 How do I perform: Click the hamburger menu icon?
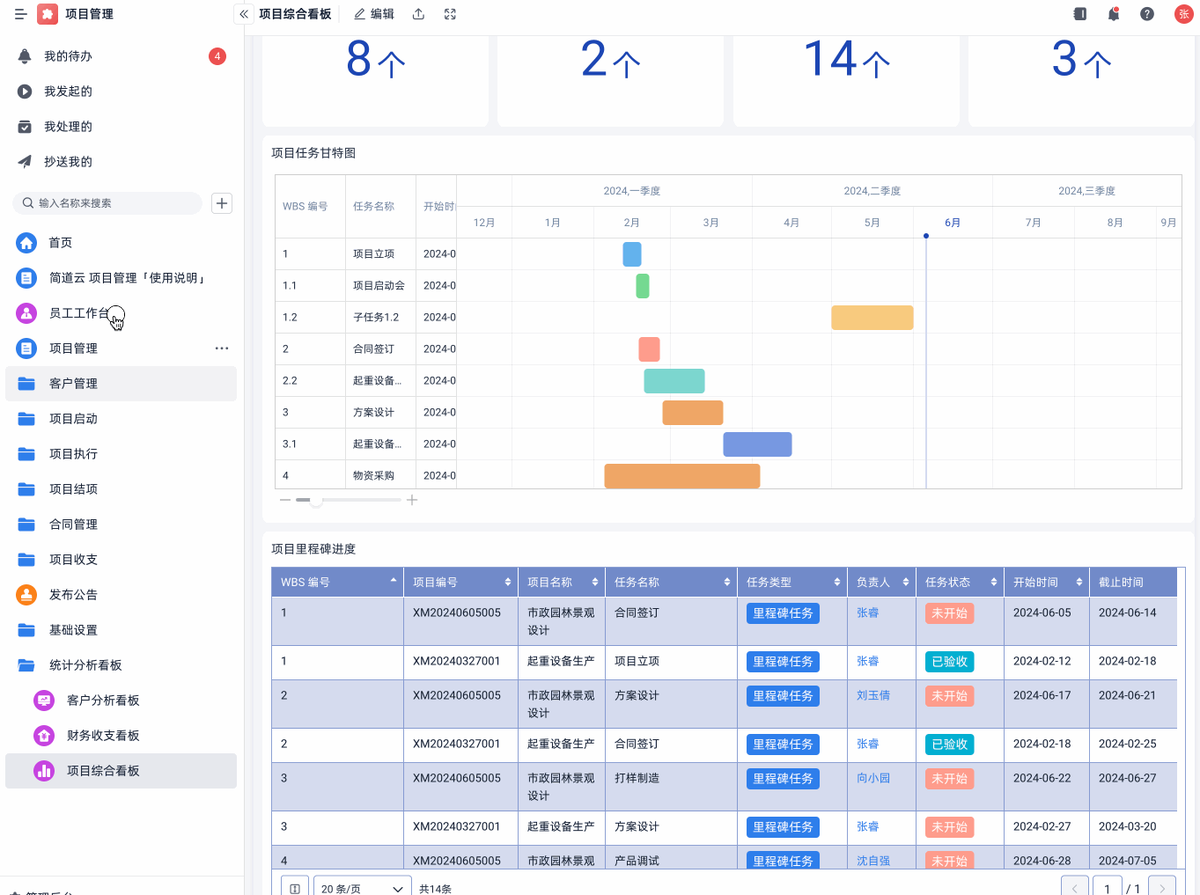(x=20, y=14)
